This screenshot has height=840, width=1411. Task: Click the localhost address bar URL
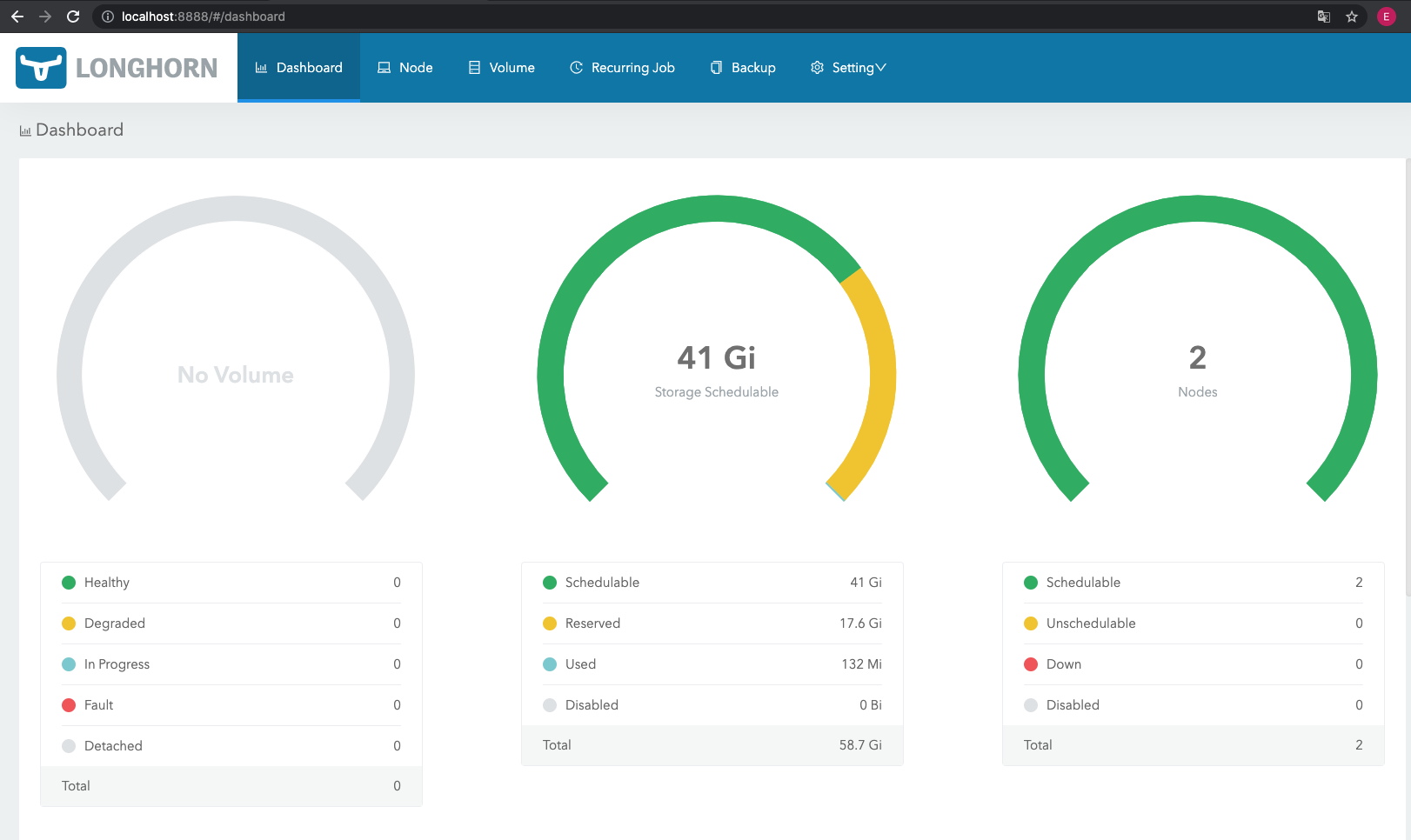[x=204, y=17]
